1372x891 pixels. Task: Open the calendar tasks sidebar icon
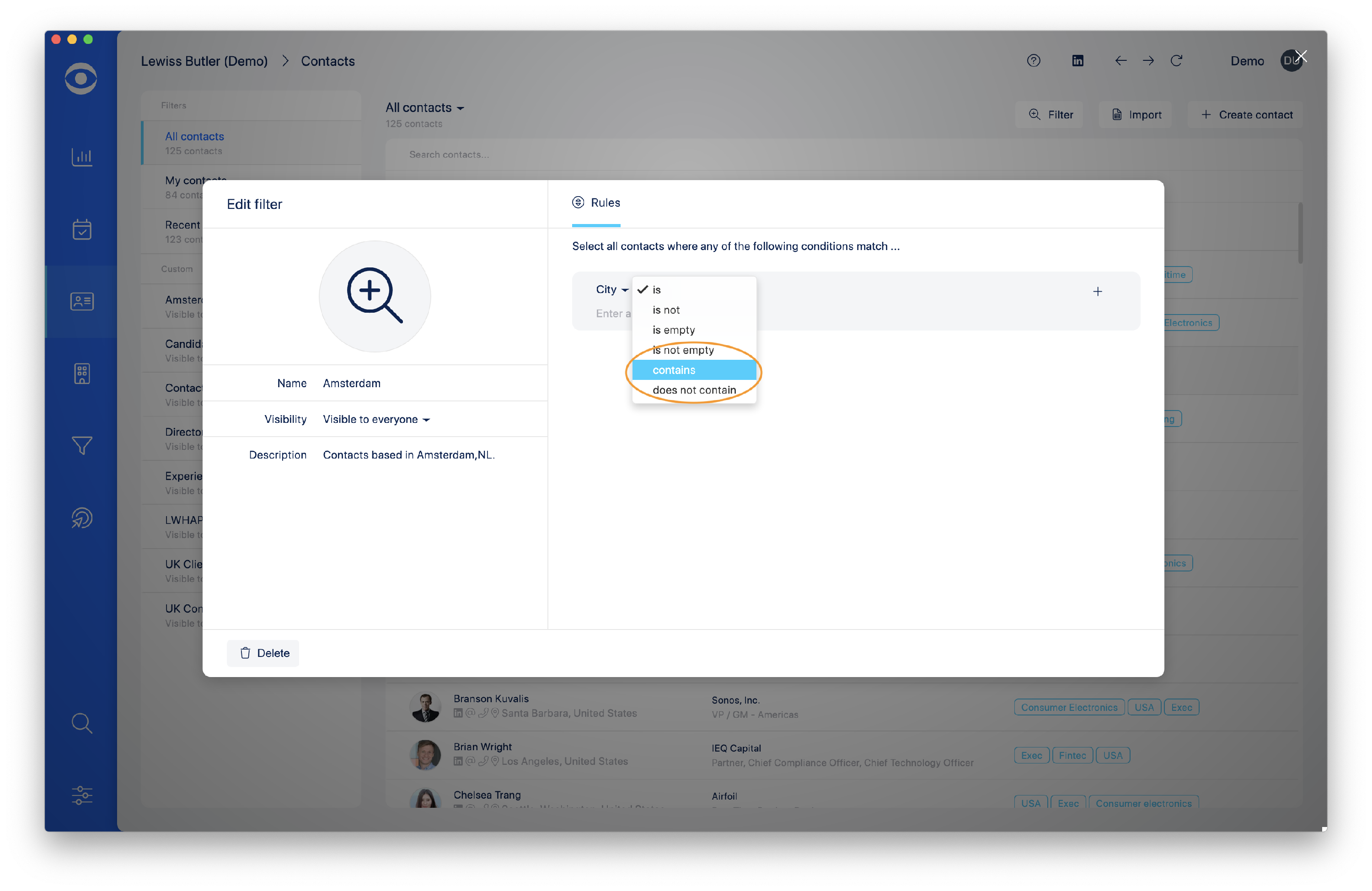81,229
